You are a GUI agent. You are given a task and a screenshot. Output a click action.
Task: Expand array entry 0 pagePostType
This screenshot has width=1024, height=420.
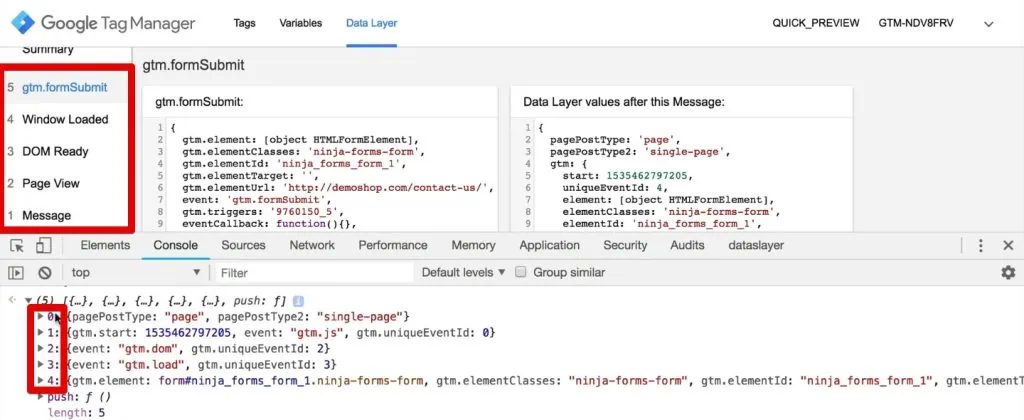[x=41, y=317]
